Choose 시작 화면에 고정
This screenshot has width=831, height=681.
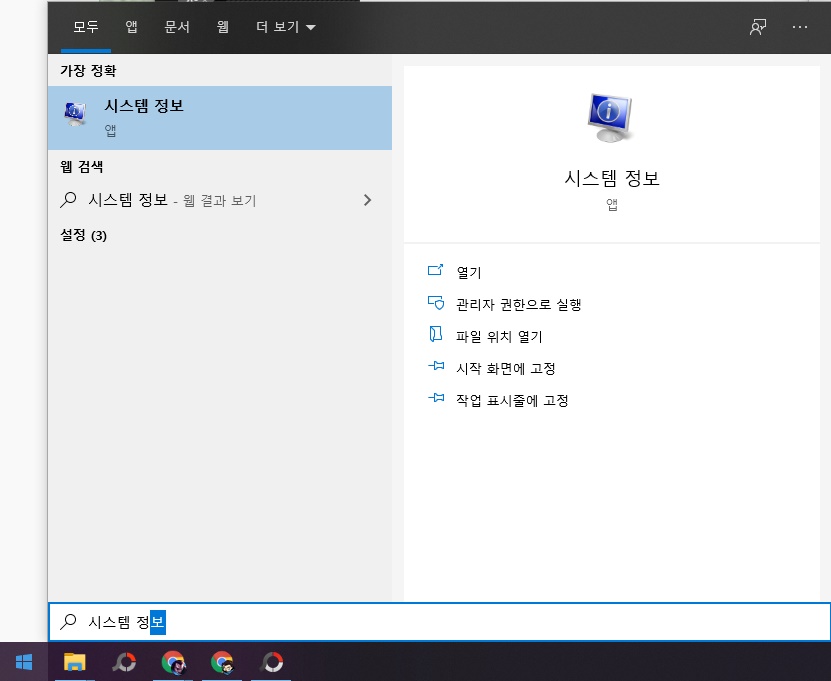pyautogui.click(x=506, y=368)
